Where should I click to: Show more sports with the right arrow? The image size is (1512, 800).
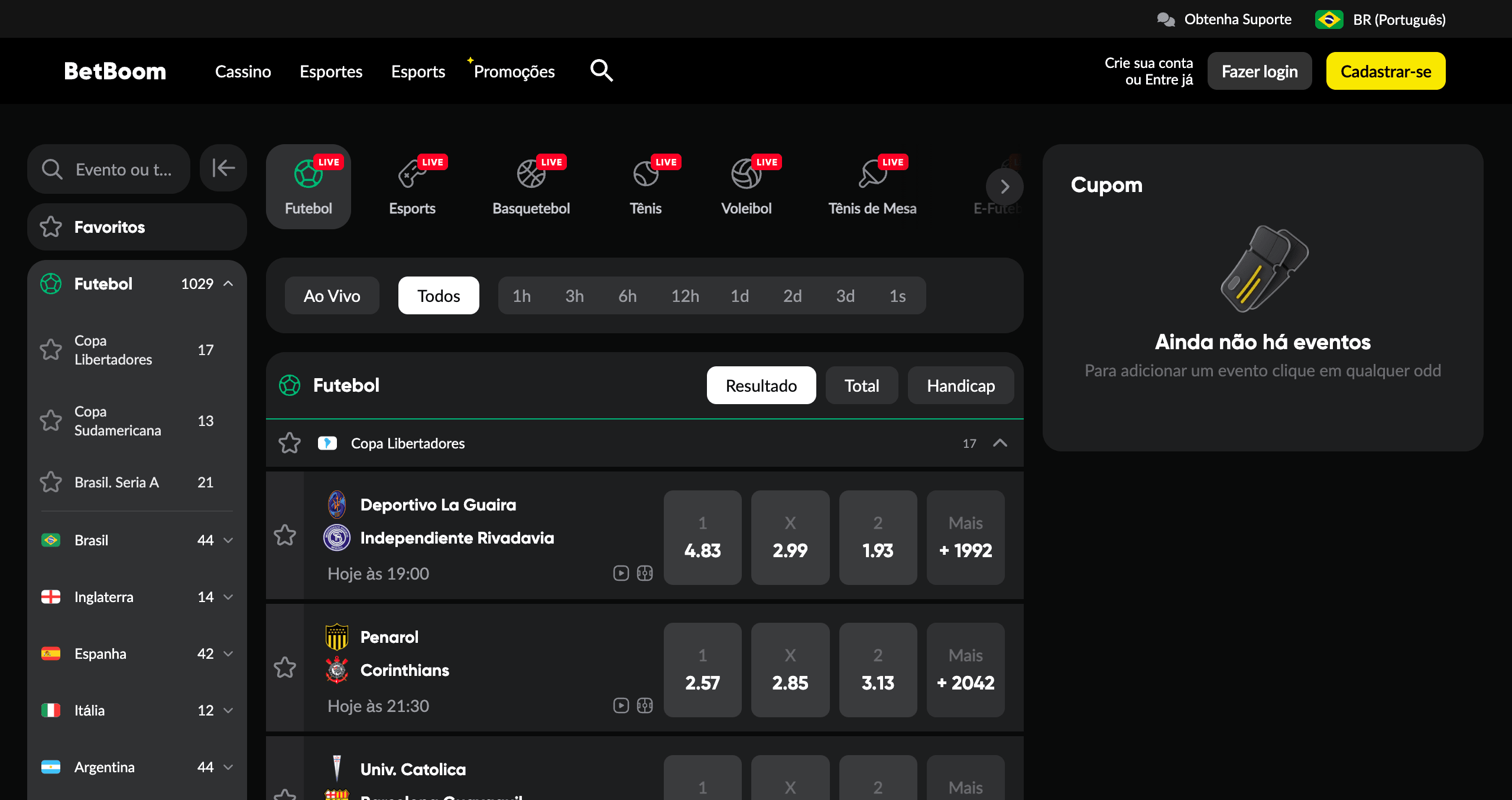click(1004, 187)
